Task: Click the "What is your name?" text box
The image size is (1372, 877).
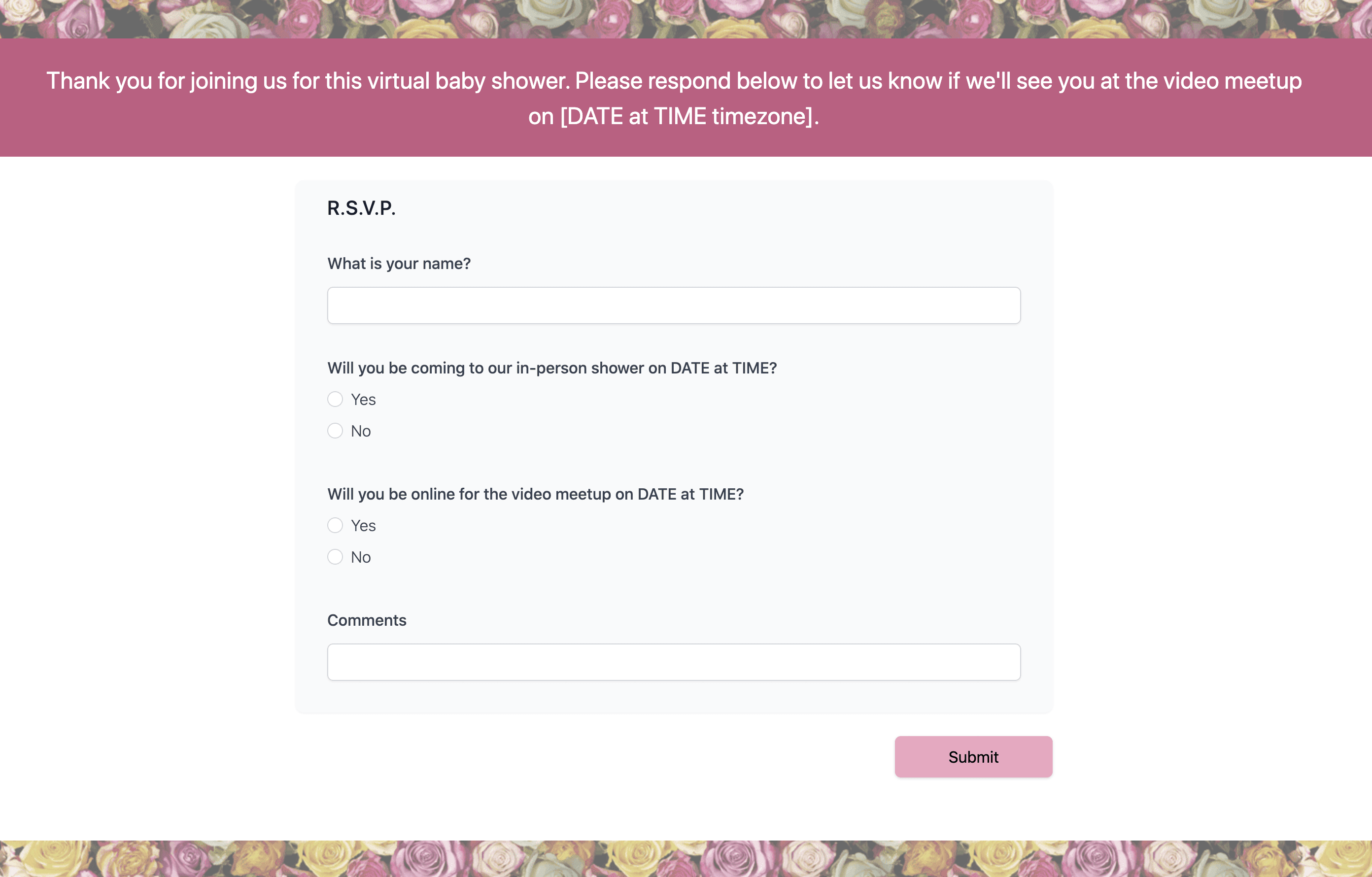Action: click(x=674, y=305)
